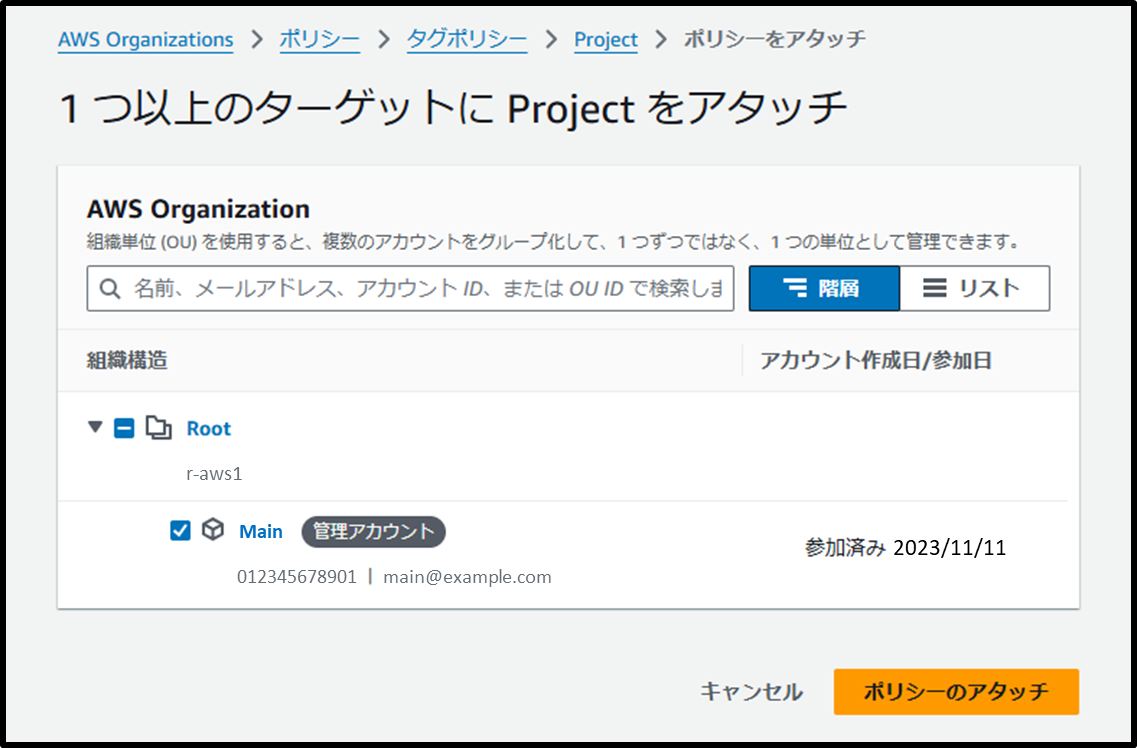This screenshot has height=748, width=1137.
Task: Click the Main account cube icon
Action: (212, 531)
